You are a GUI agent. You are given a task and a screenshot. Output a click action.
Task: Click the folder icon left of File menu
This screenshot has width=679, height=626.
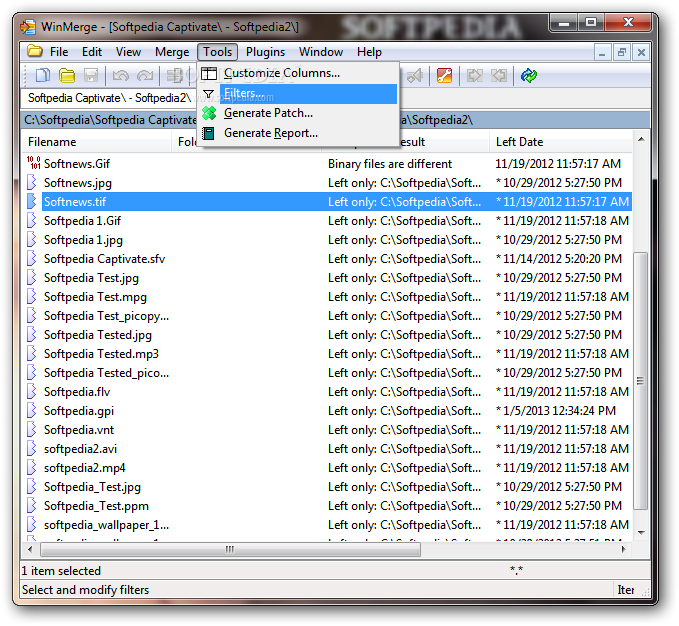pyautogui.click(x=35, y=51)
